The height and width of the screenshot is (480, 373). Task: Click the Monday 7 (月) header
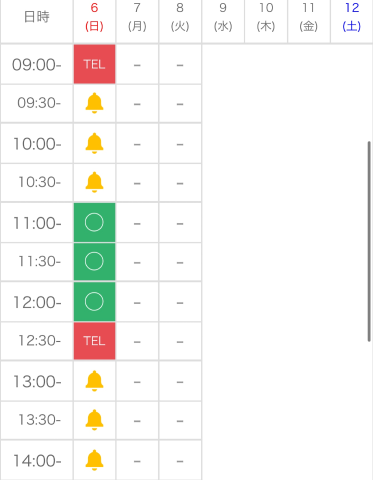[137, 17]
